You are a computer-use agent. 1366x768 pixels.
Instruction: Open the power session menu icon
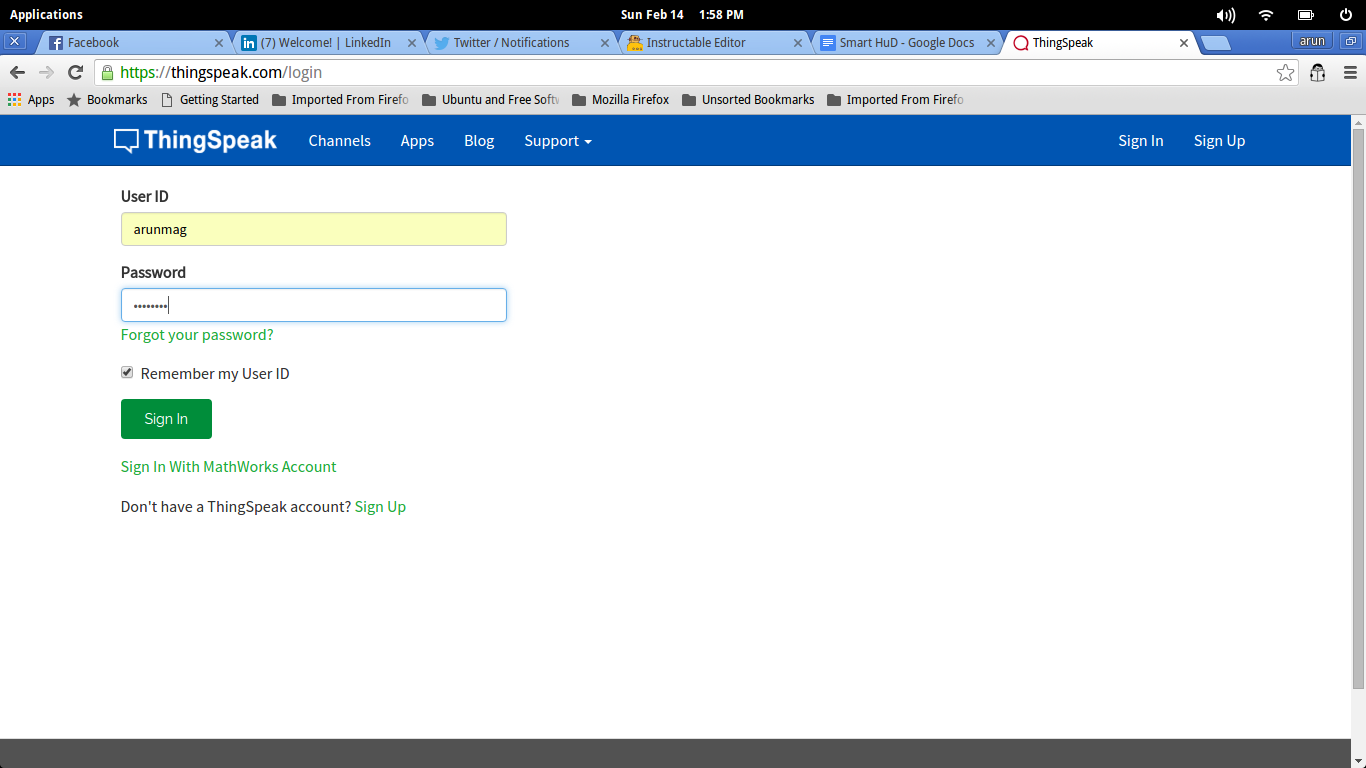coord(1345,15)
